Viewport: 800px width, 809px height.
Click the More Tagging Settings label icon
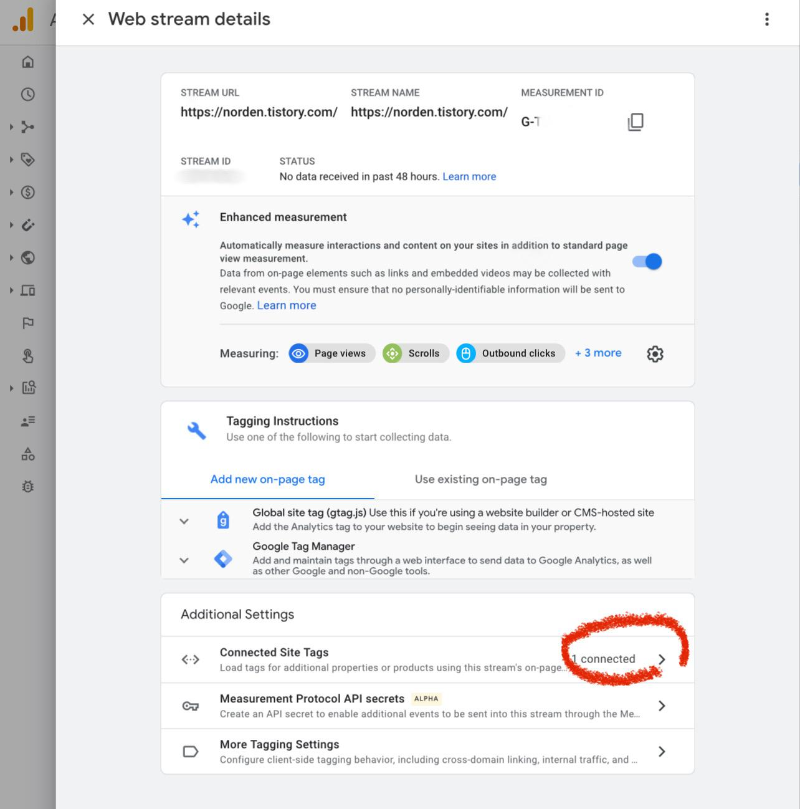coord(190,752)
